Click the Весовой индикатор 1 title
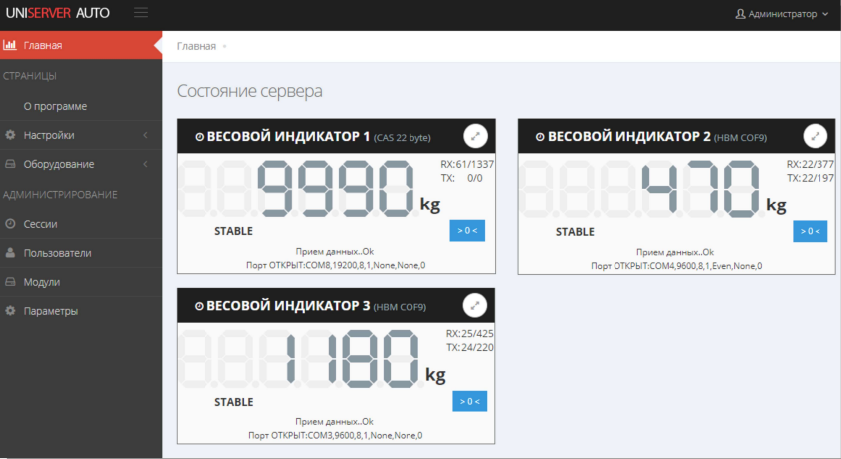 pos(289,137)
